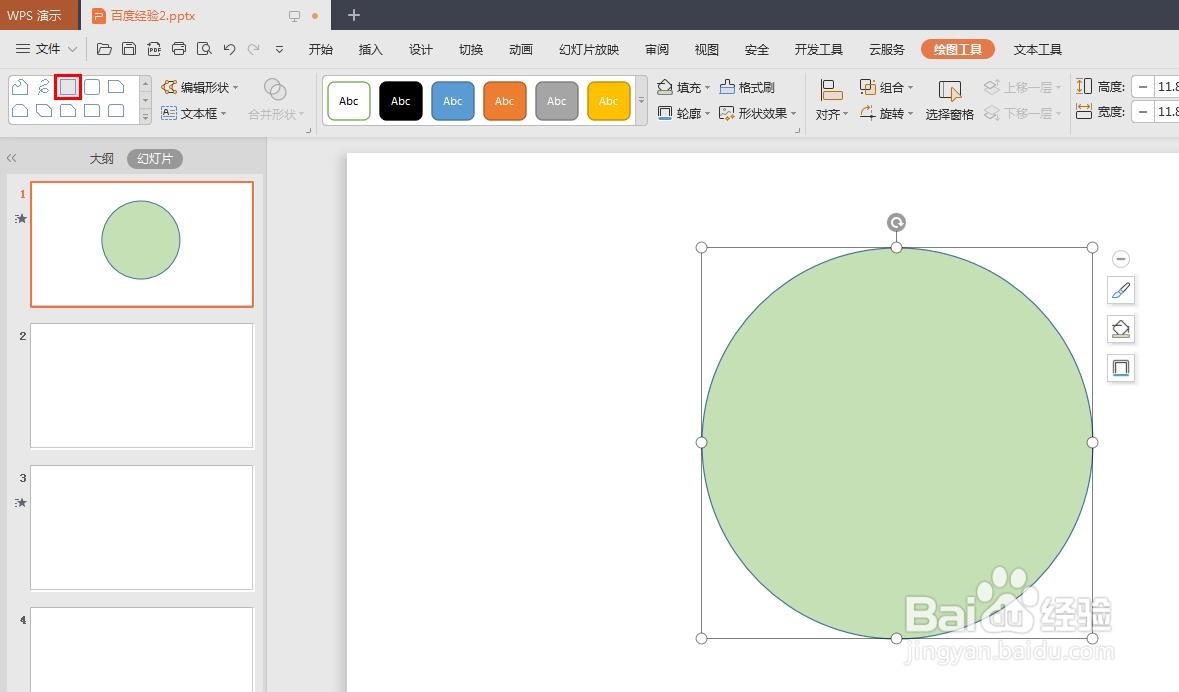Click the 选择窗格 button
The height and width of the screenshot is (692, 1179).
[x=950, y=100]
